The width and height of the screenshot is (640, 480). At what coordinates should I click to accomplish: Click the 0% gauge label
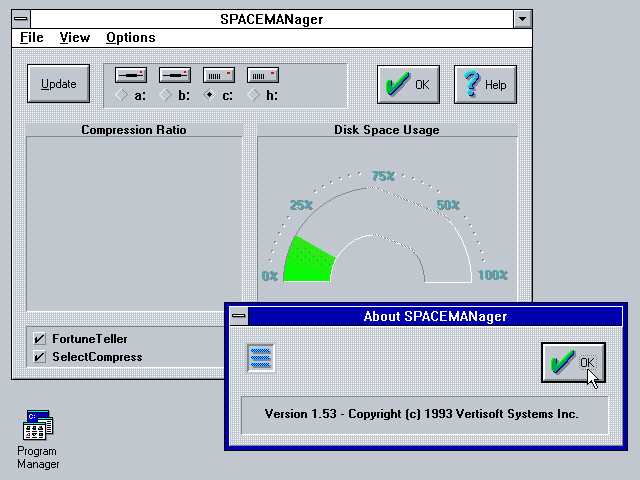pos(270,276)
